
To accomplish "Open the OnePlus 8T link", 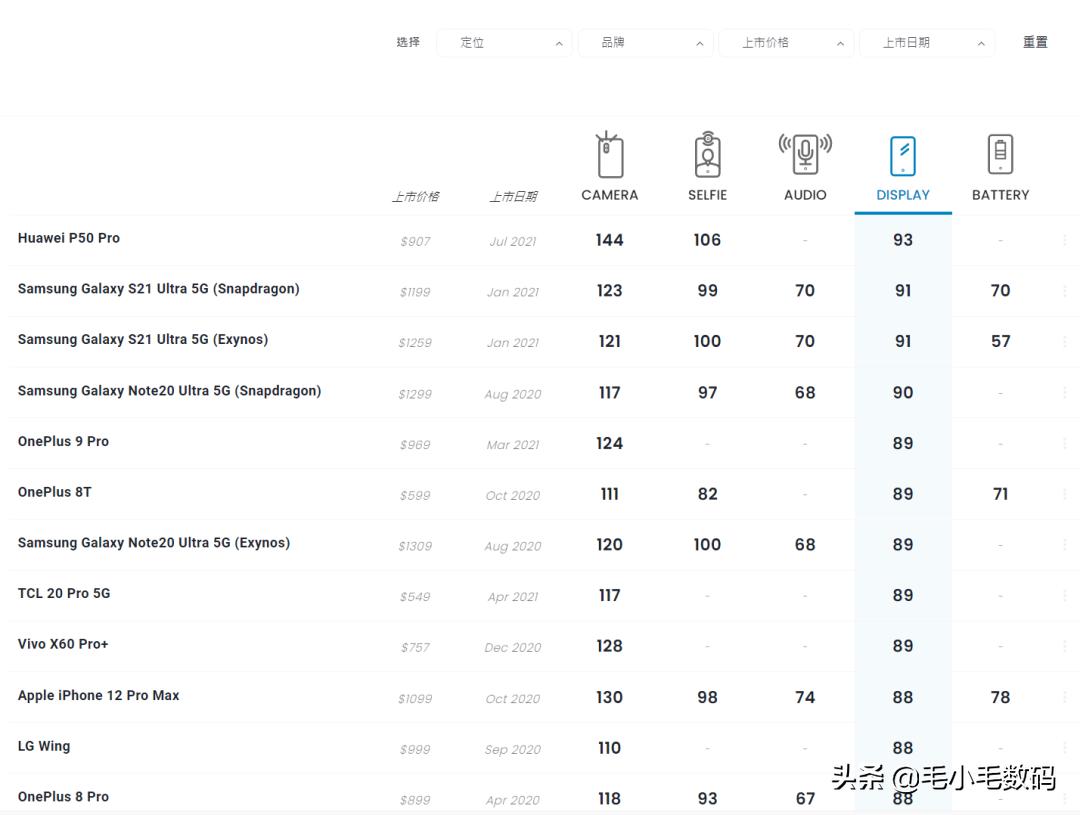I will 54,492.
